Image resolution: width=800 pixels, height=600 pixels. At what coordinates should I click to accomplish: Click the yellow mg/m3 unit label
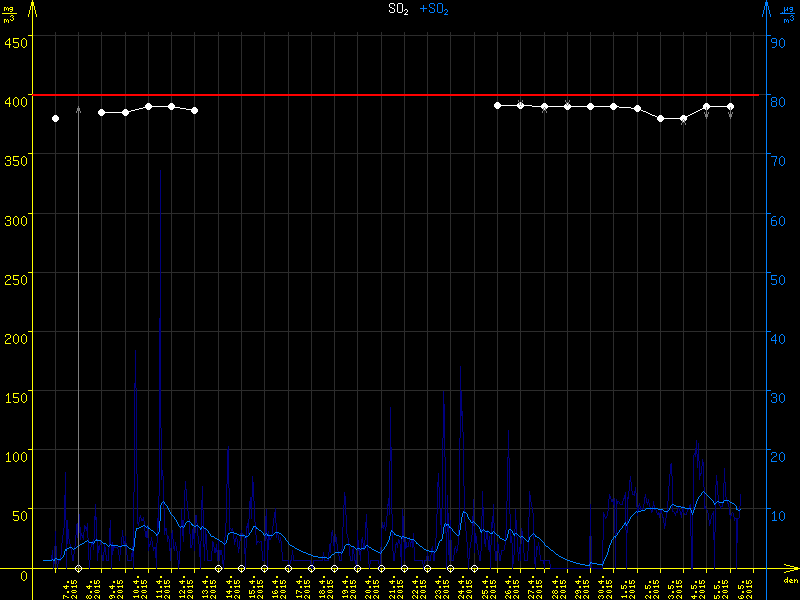pyautogui.click(x=10, y=13)
